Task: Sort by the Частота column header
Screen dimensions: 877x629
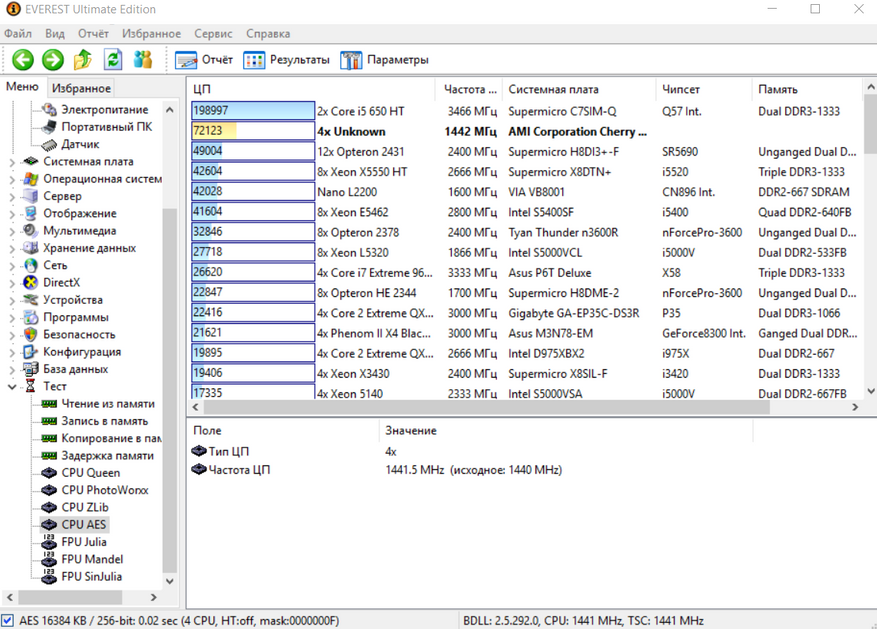Action: click(x=469, y=89)
